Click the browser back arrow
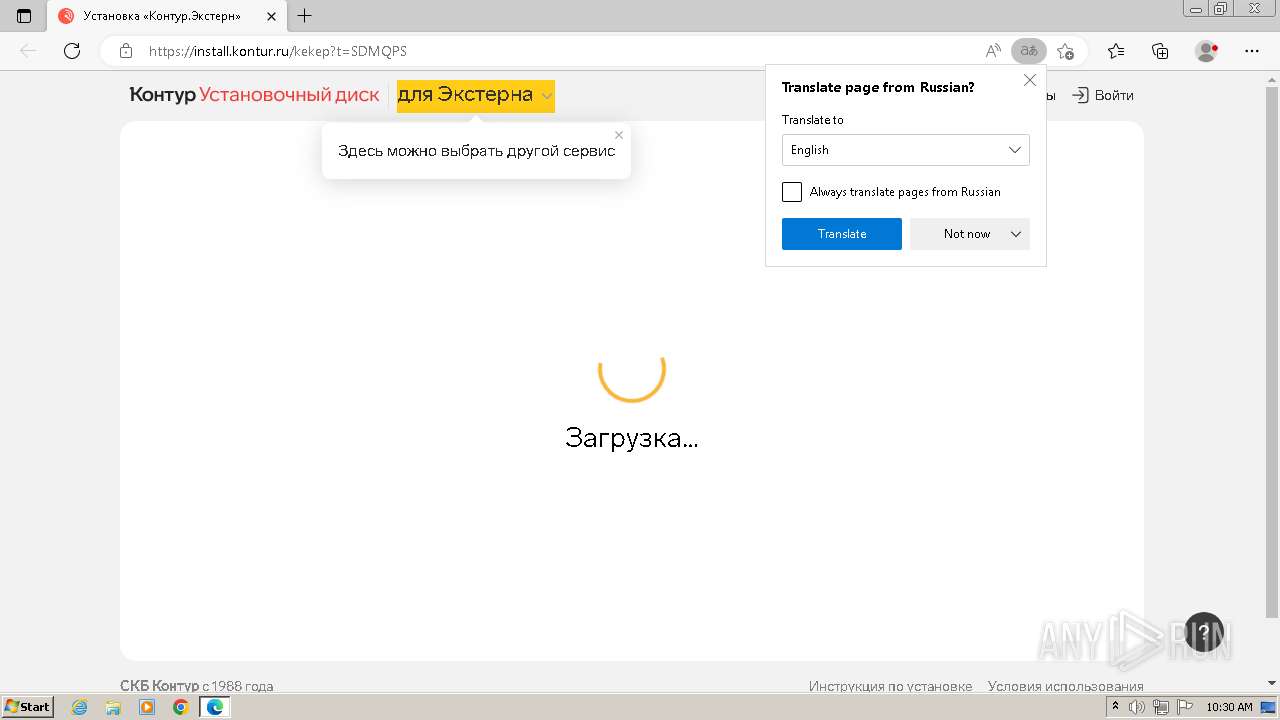 coord(28,51)
